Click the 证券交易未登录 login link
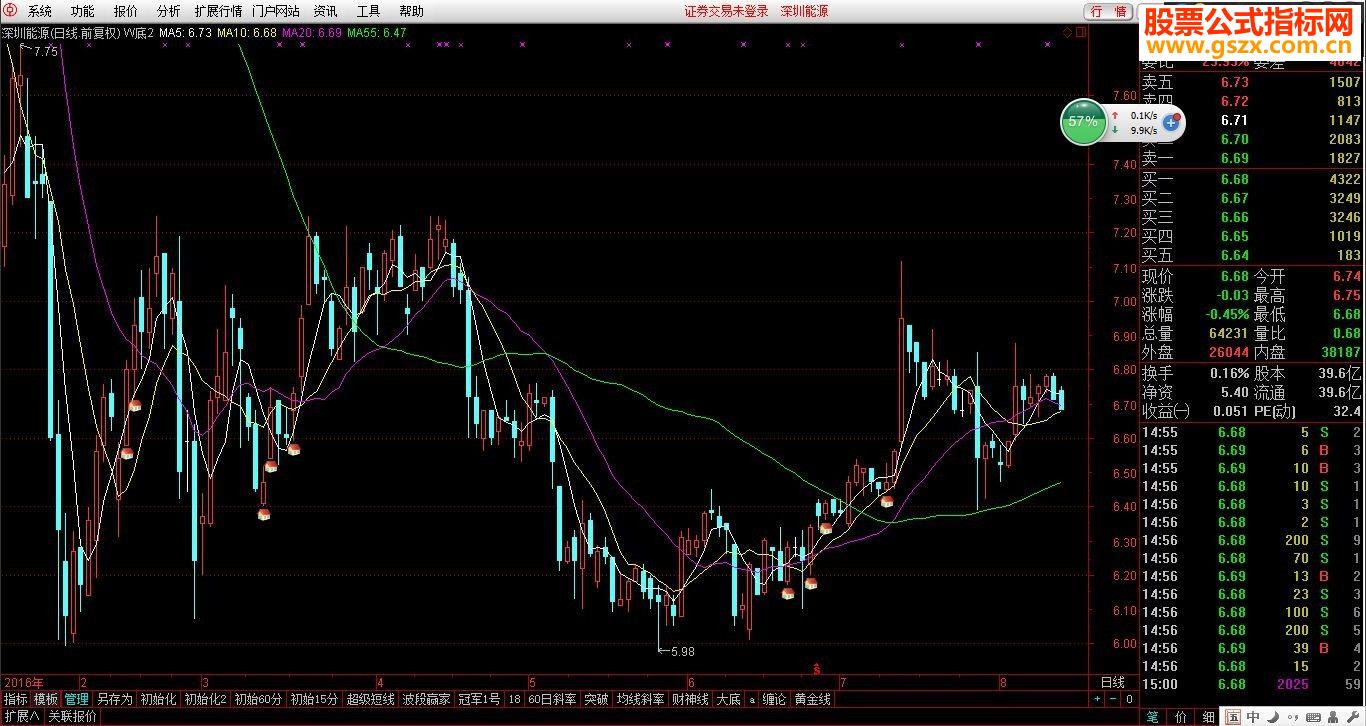Image resolution: width=1366 pixels, height=726 pixels. tap(726, 11)
